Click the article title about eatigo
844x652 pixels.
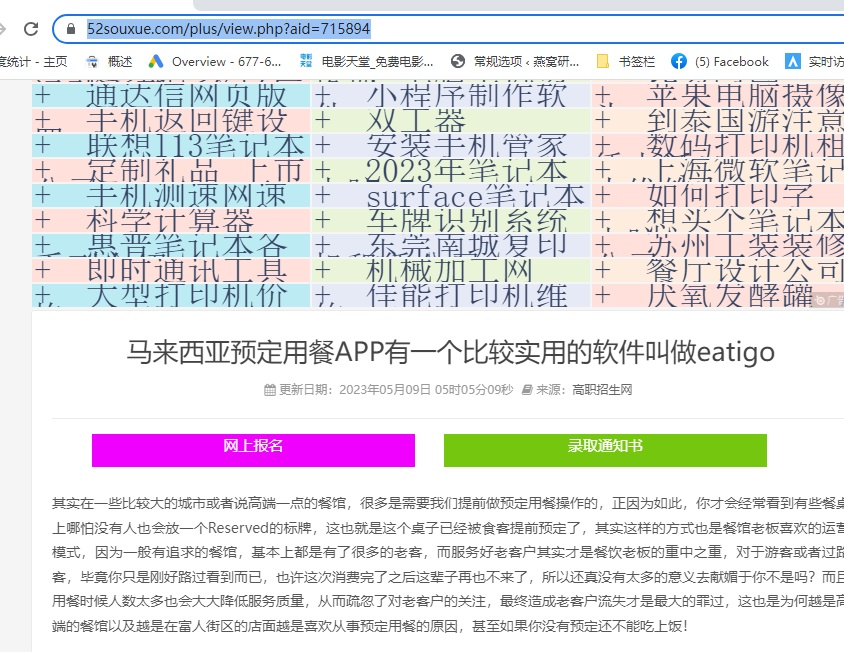pyautogui.click(x=451, y=353)
